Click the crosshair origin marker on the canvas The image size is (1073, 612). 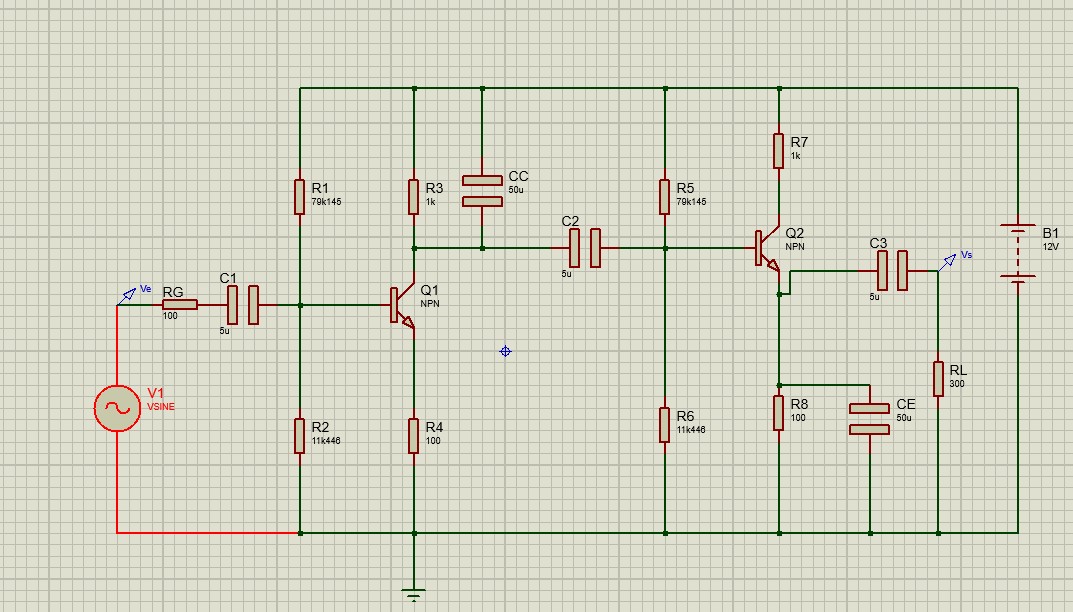point(504,351)
